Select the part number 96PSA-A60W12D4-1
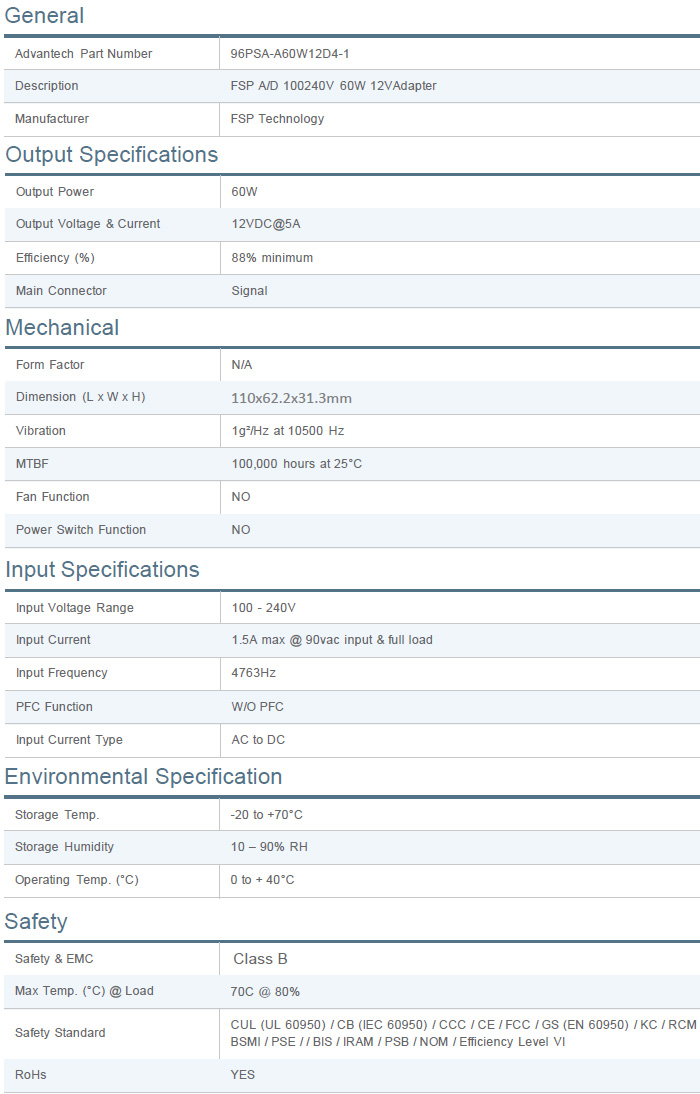700x1094 pixels. coord(289,54)
